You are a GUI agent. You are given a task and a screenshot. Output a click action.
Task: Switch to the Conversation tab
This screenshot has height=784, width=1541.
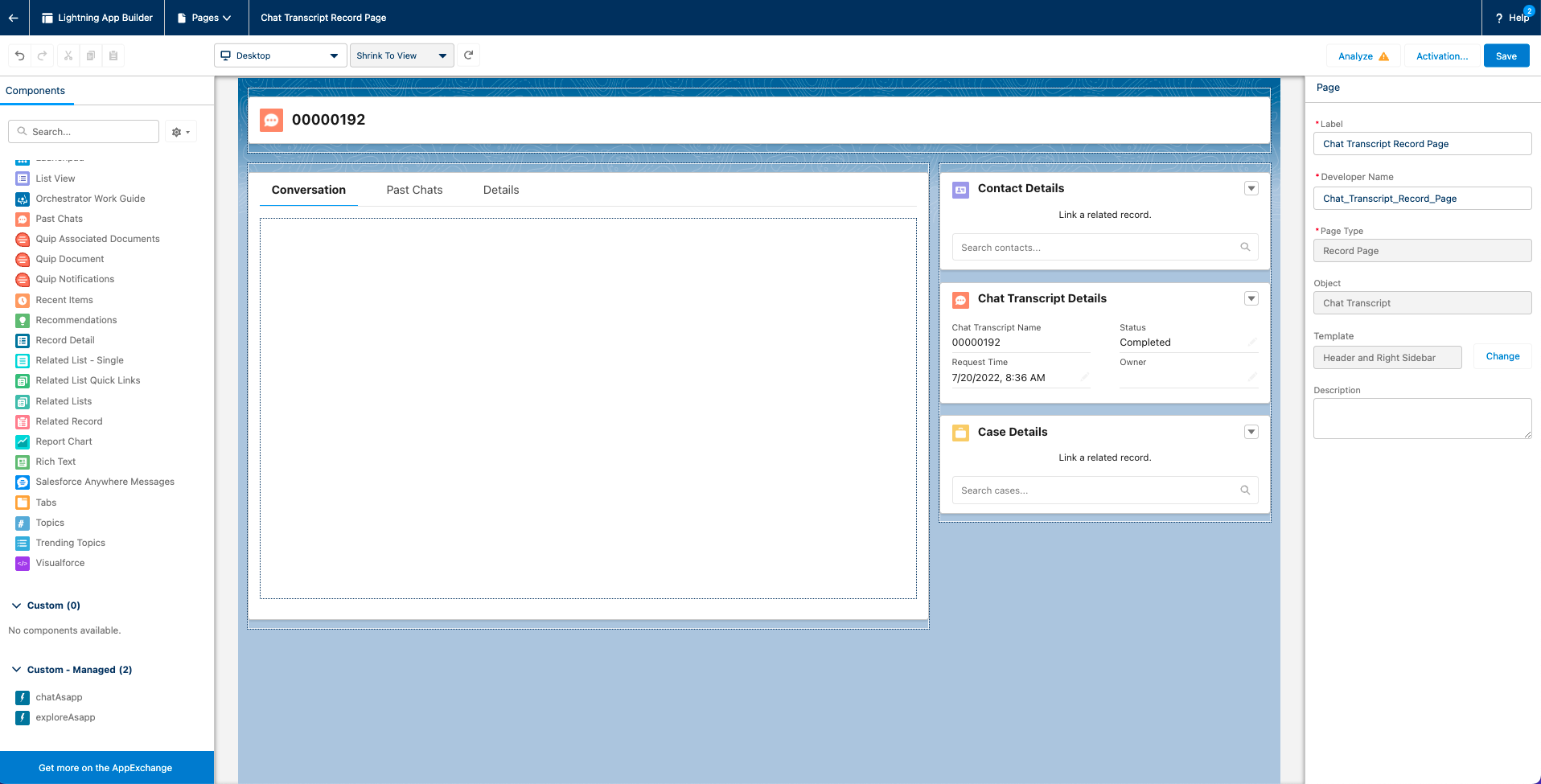309,190
